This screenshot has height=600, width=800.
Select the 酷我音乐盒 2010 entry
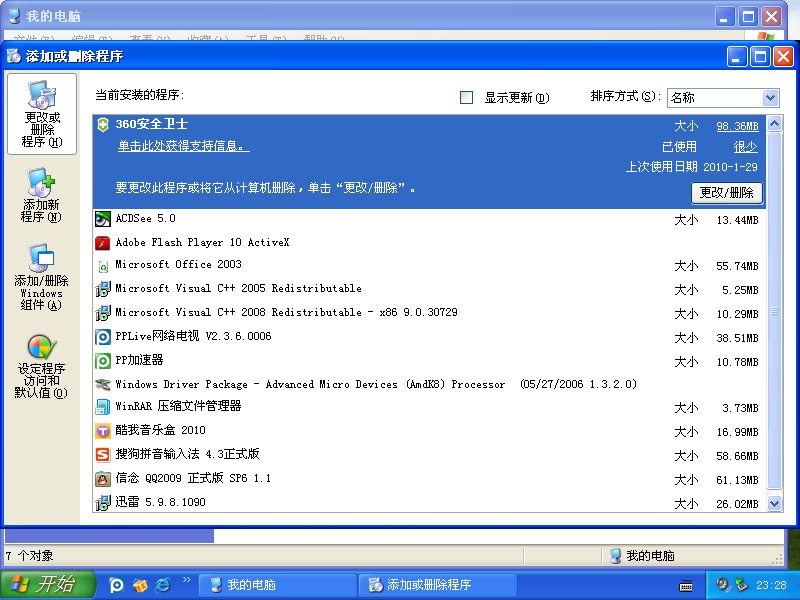point(429,431)
